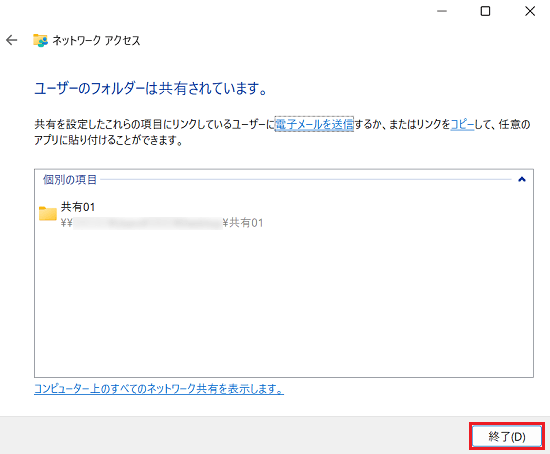Maximize the dialog window
Image resolution: width=550 pixels, height=454 pixels.
tap(485, 11)
